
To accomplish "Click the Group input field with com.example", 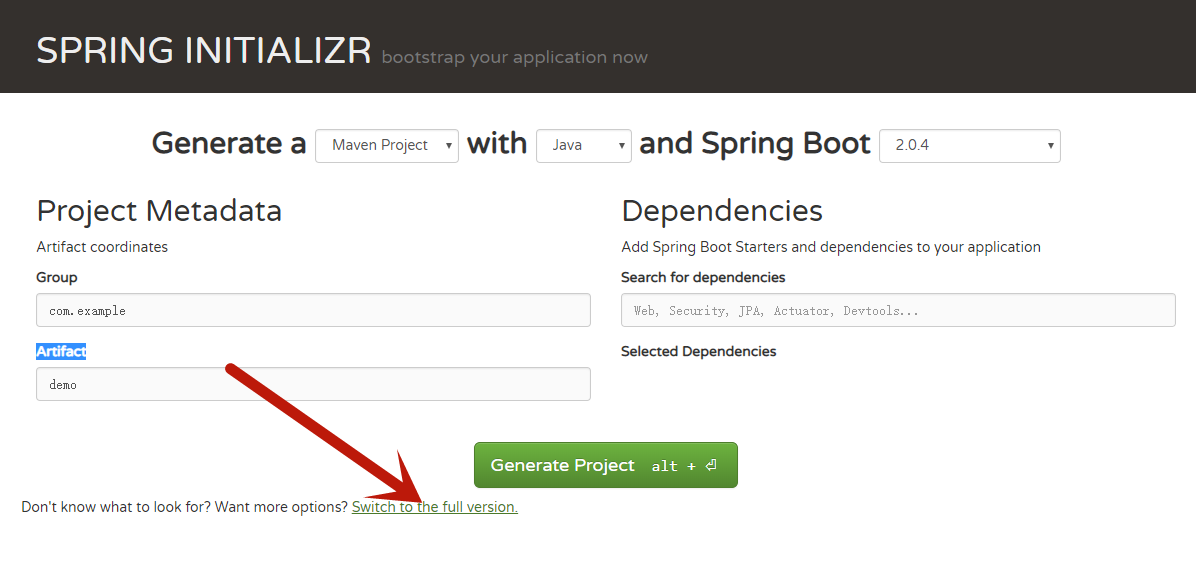I will 313,310.
